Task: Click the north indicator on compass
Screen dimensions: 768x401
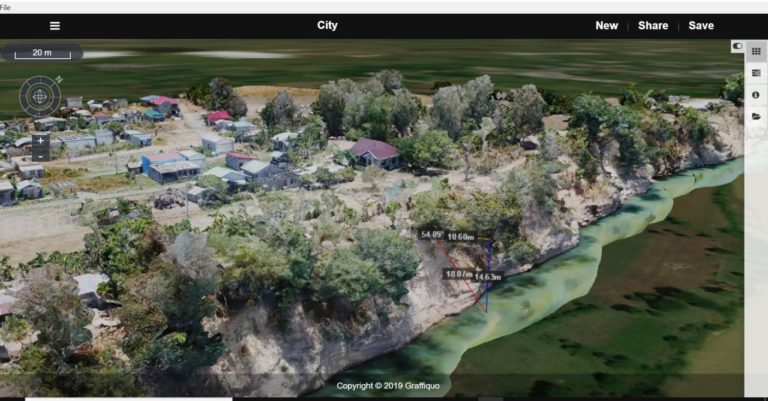Action: pos(59,78)
